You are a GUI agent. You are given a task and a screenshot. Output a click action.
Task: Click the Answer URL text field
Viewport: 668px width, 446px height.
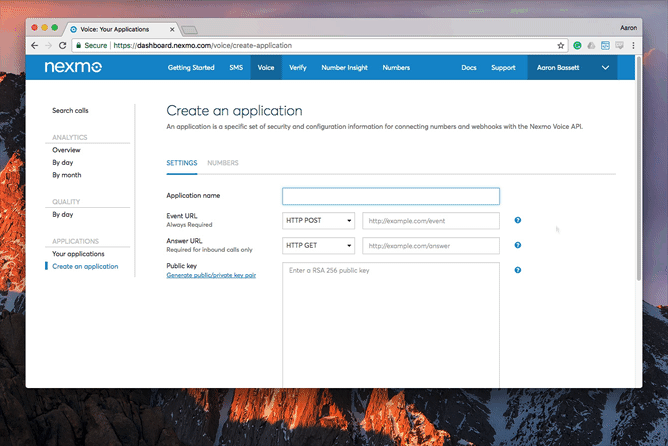tap(431, 246)
